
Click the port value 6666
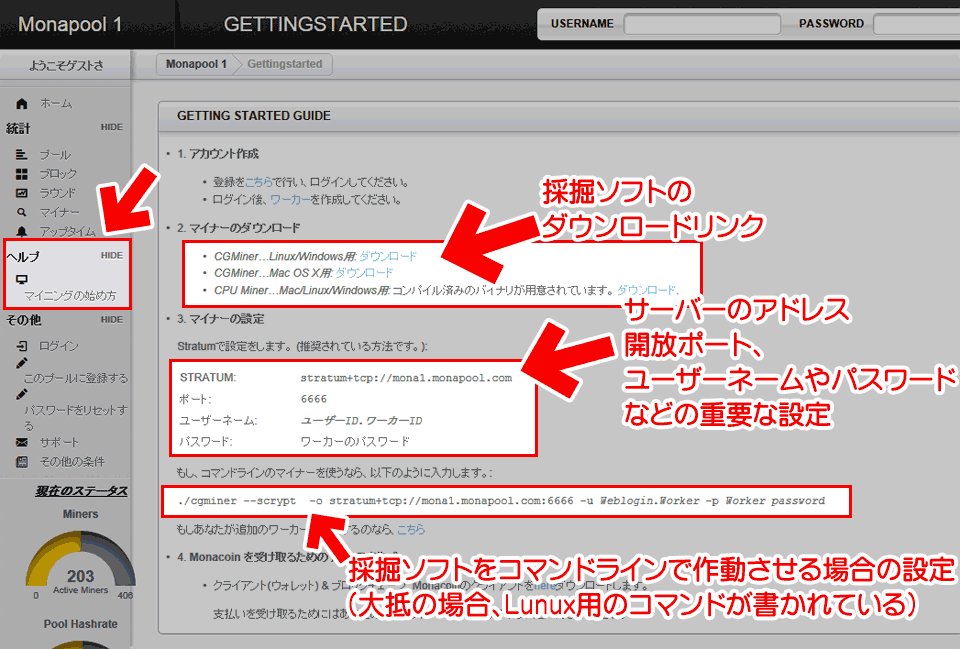(313, 399)
